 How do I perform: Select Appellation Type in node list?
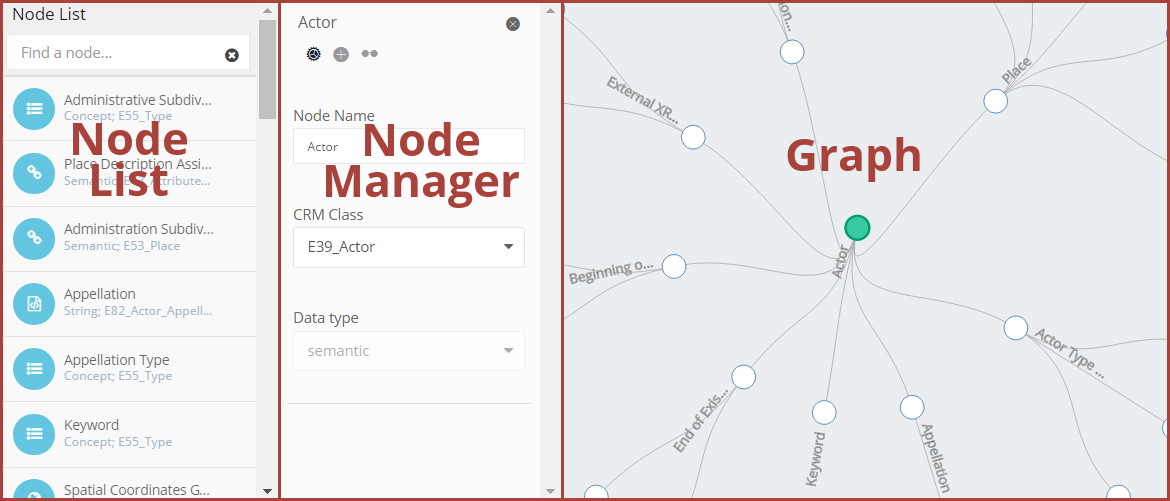116,360
